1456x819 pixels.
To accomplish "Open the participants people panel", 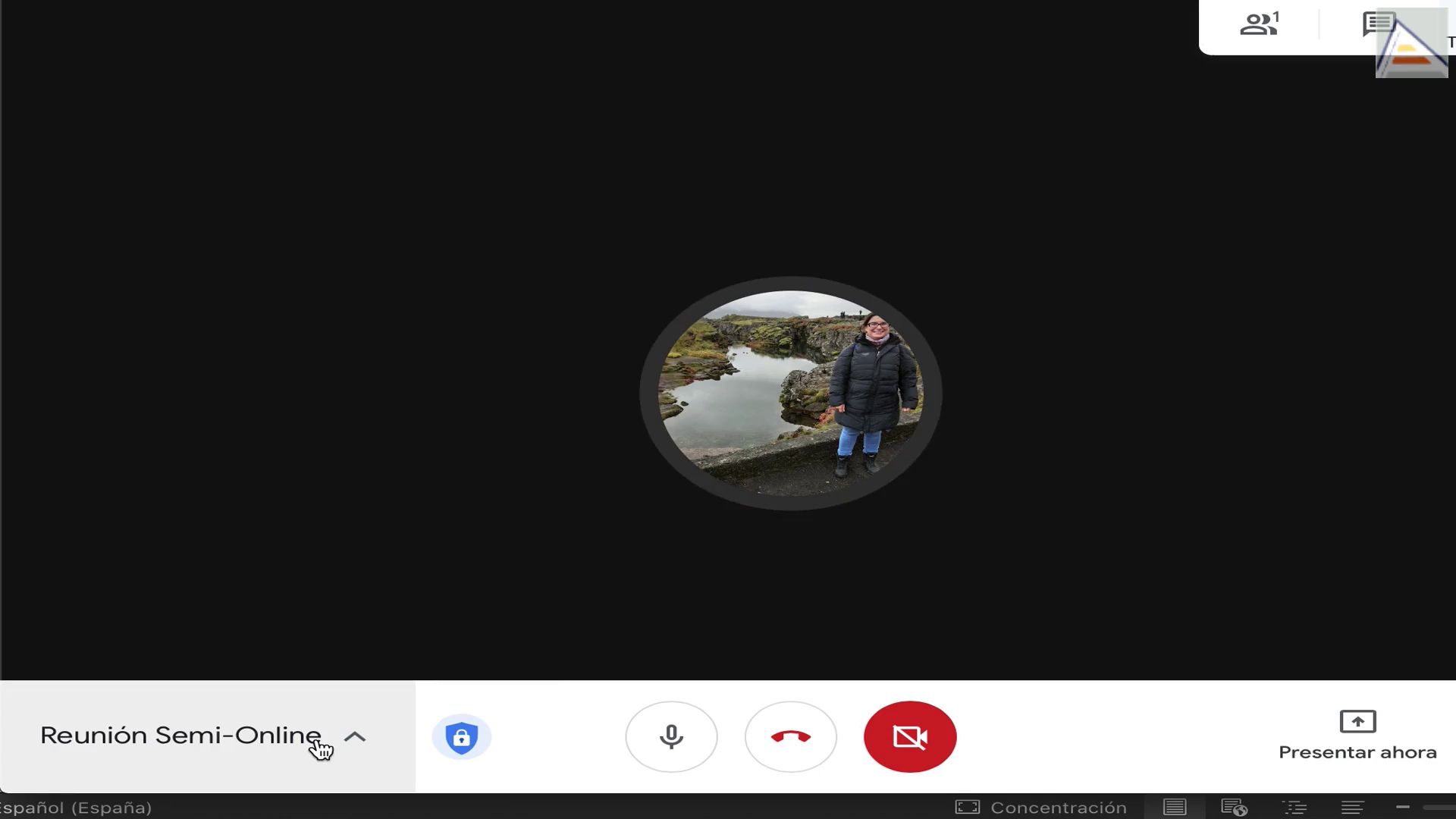I will point(1260,24).
